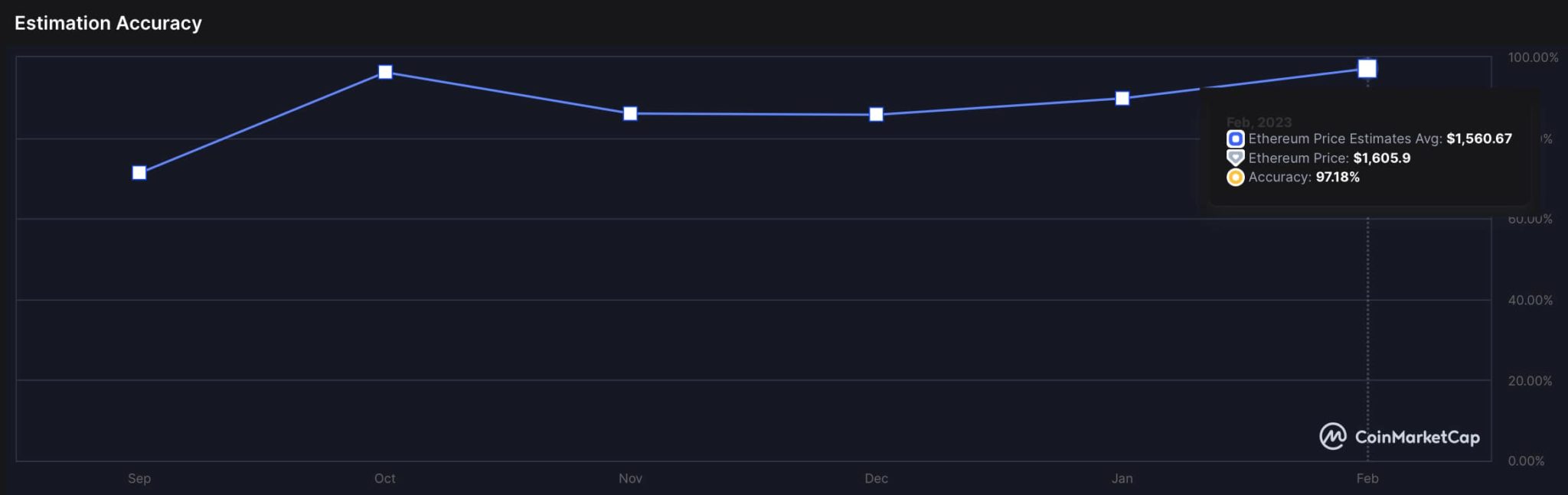Click the Oct axis label
Screen dimensions: 1568x495
pyautogui.click(x=385, y=478)
